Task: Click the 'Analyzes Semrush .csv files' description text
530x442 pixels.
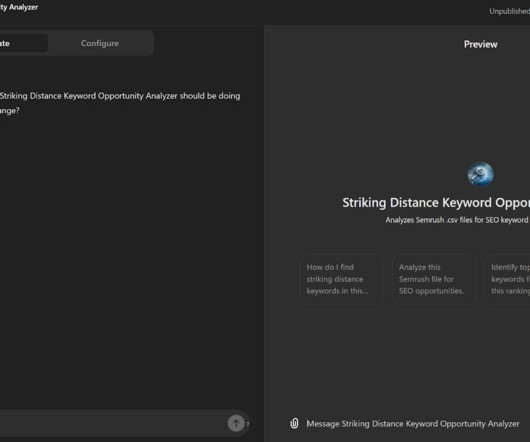Action: 458,220
